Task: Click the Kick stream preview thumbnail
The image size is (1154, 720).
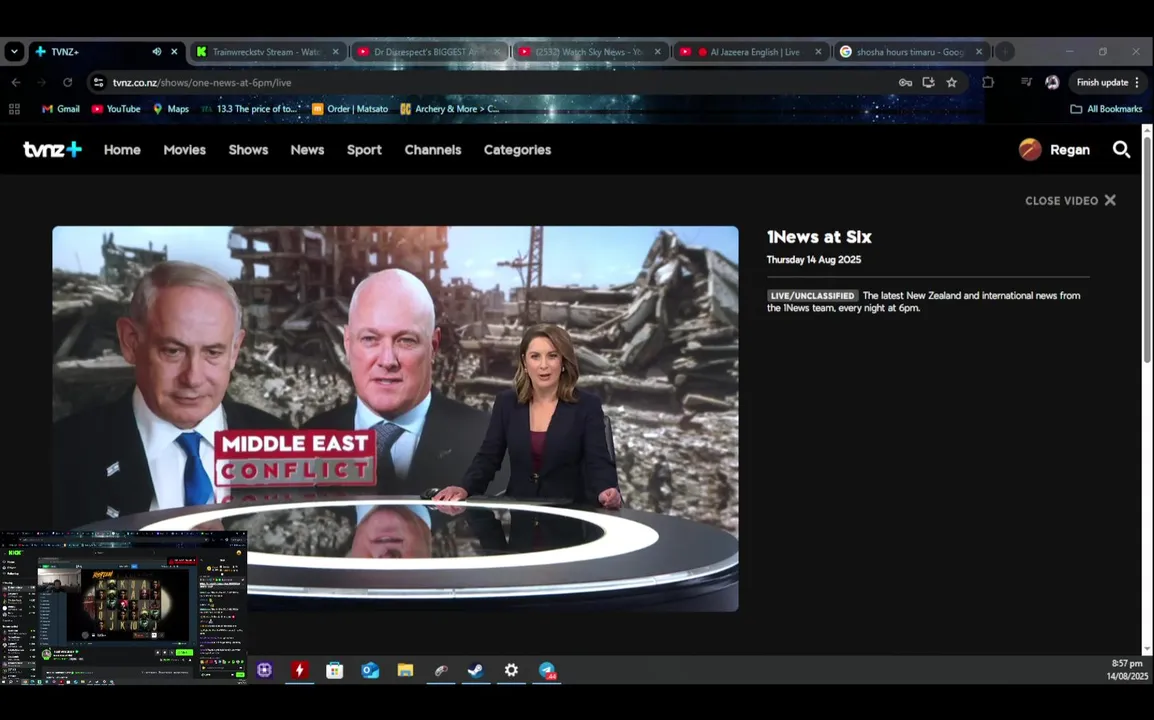Action: click(x=124, y=607)
